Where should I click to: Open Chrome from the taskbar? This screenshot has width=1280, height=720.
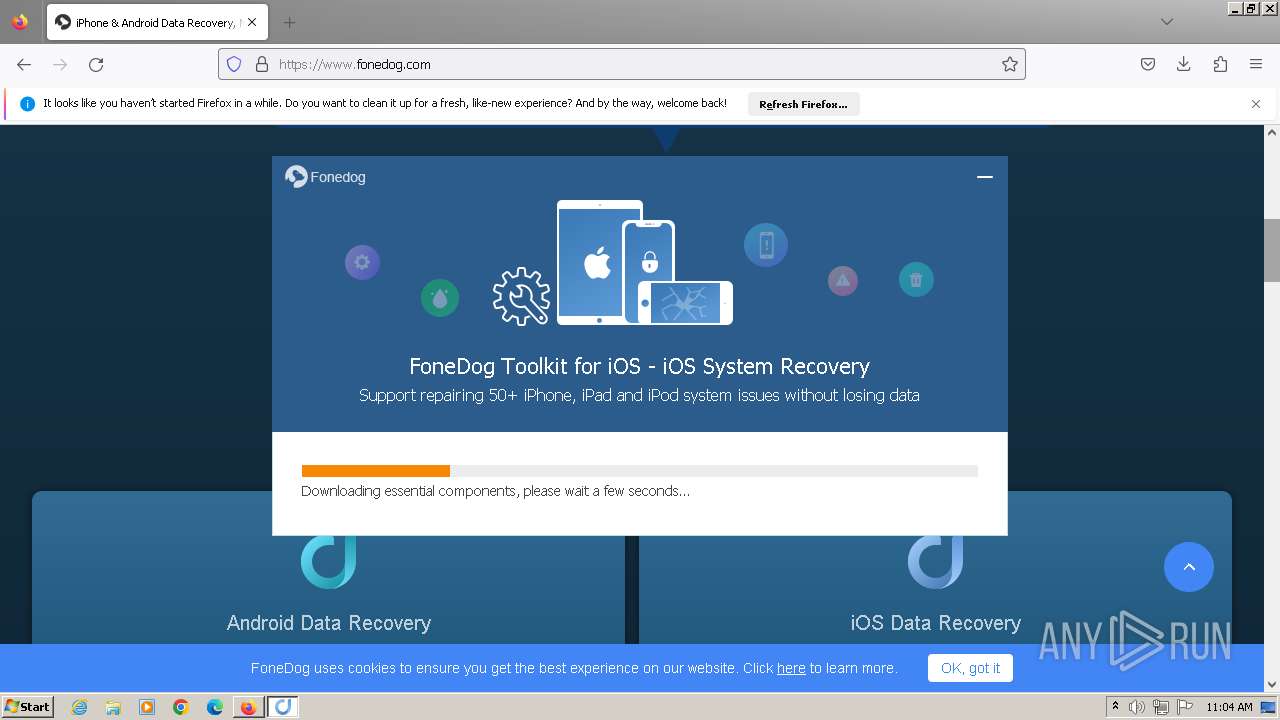(x=181, y=707)
